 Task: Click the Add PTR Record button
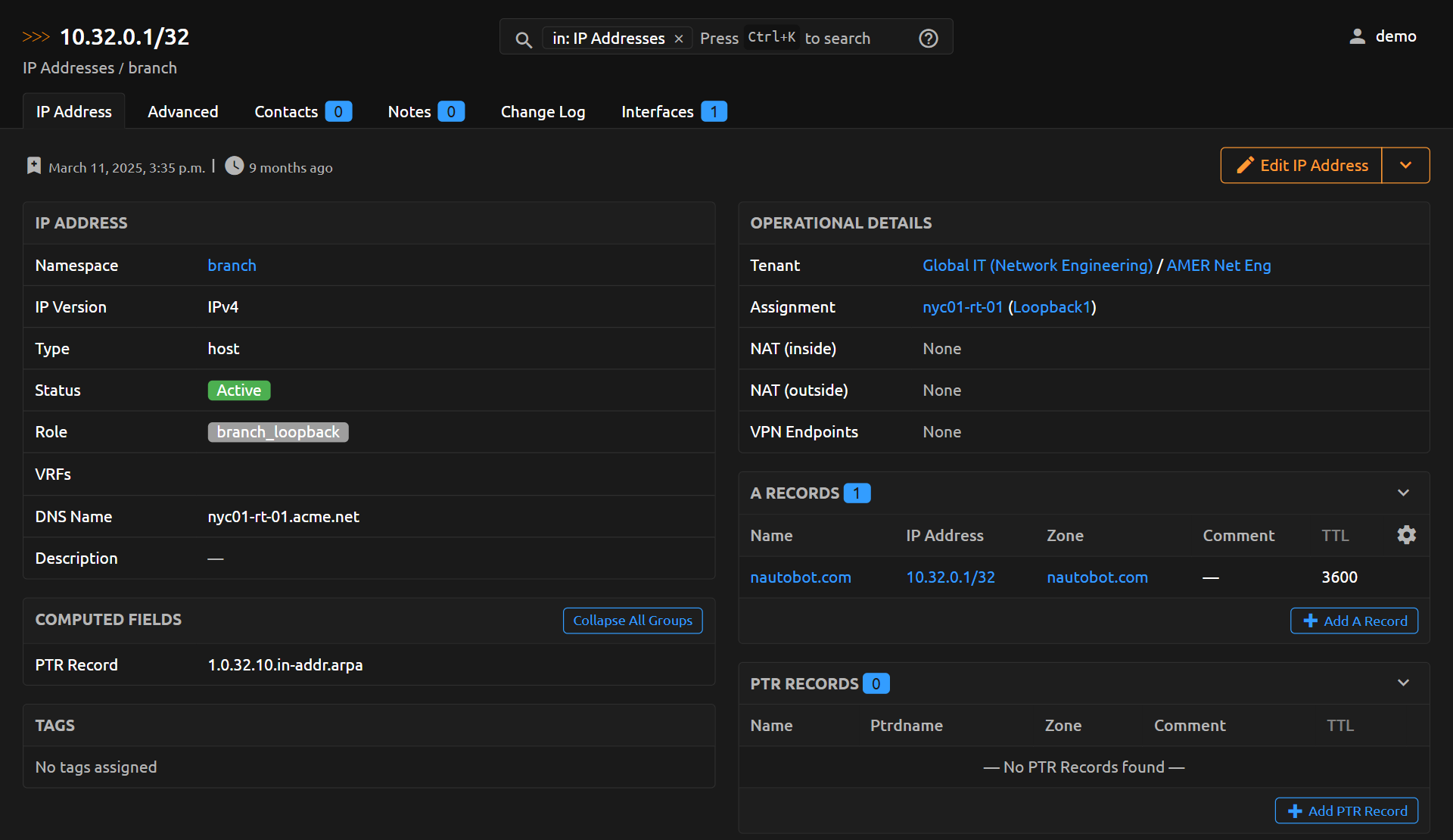click(1346, 810)
